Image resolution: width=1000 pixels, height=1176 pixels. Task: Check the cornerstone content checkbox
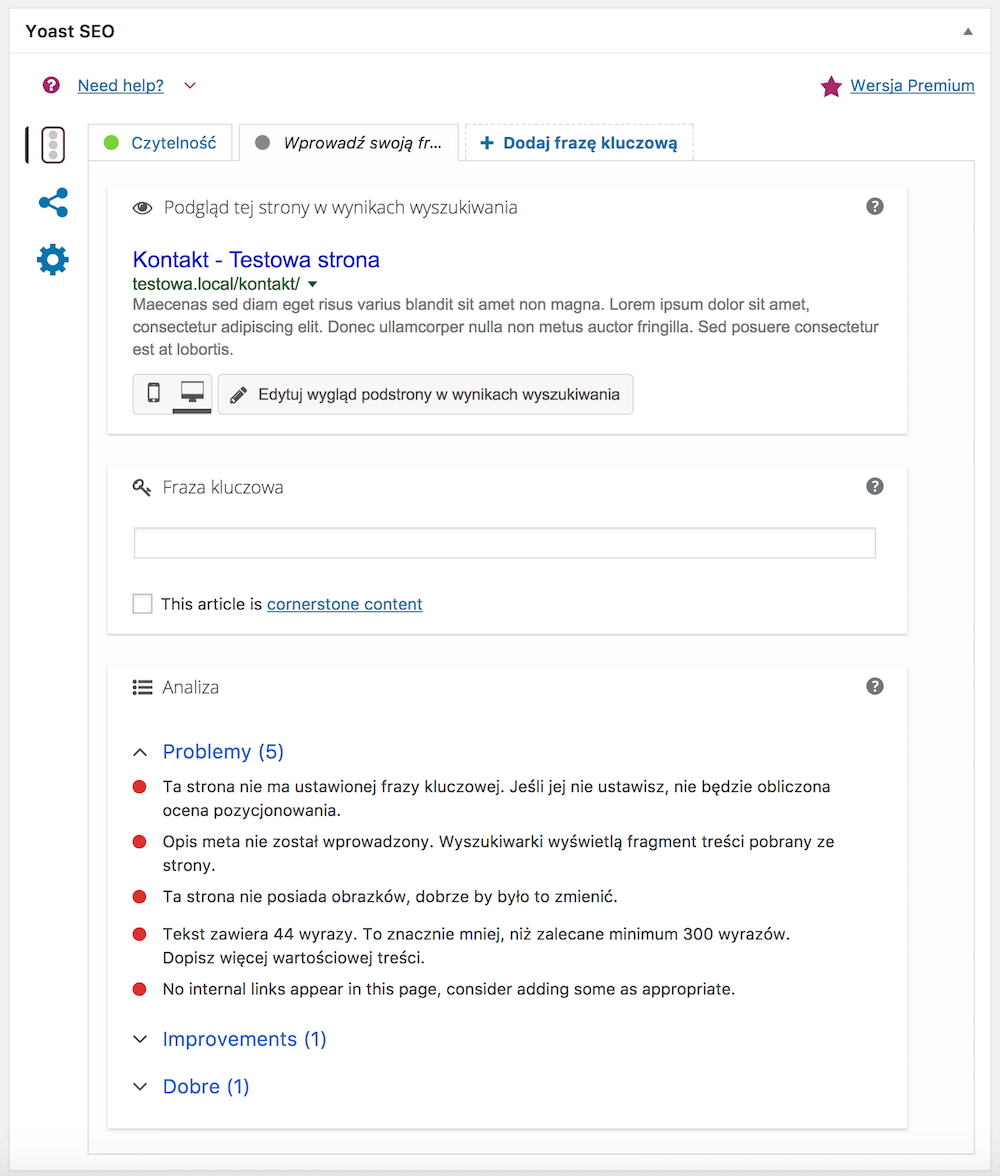tap(143, 604)
